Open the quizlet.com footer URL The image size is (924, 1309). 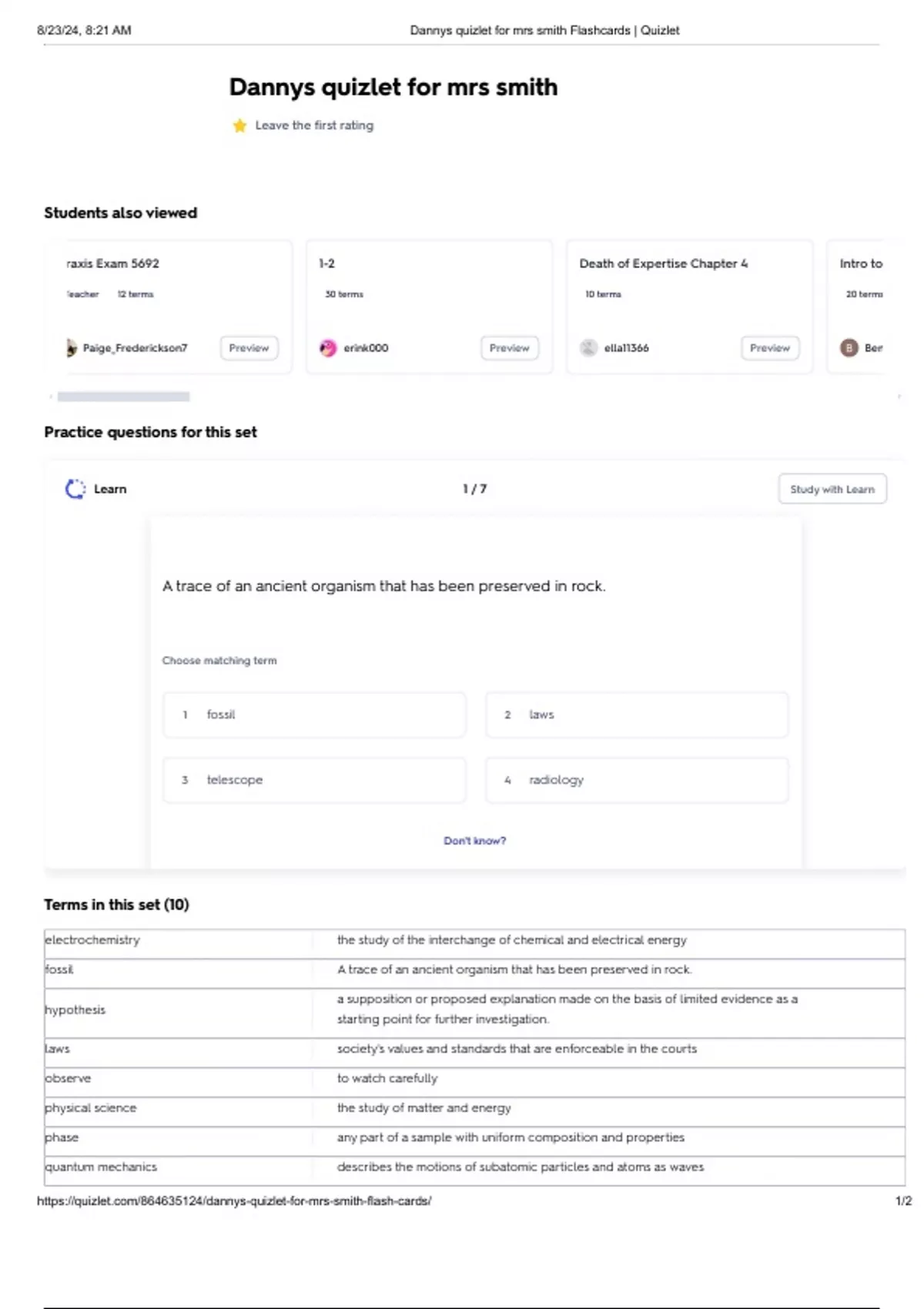tap(234, 1200)
